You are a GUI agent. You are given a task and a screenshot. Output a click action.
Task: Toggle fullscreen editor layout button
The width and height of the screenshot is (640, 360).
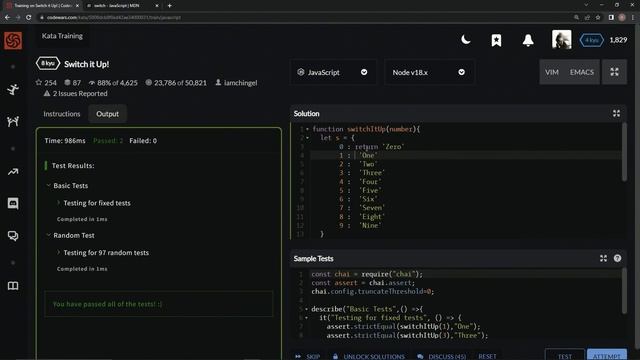tap(614, 72)
